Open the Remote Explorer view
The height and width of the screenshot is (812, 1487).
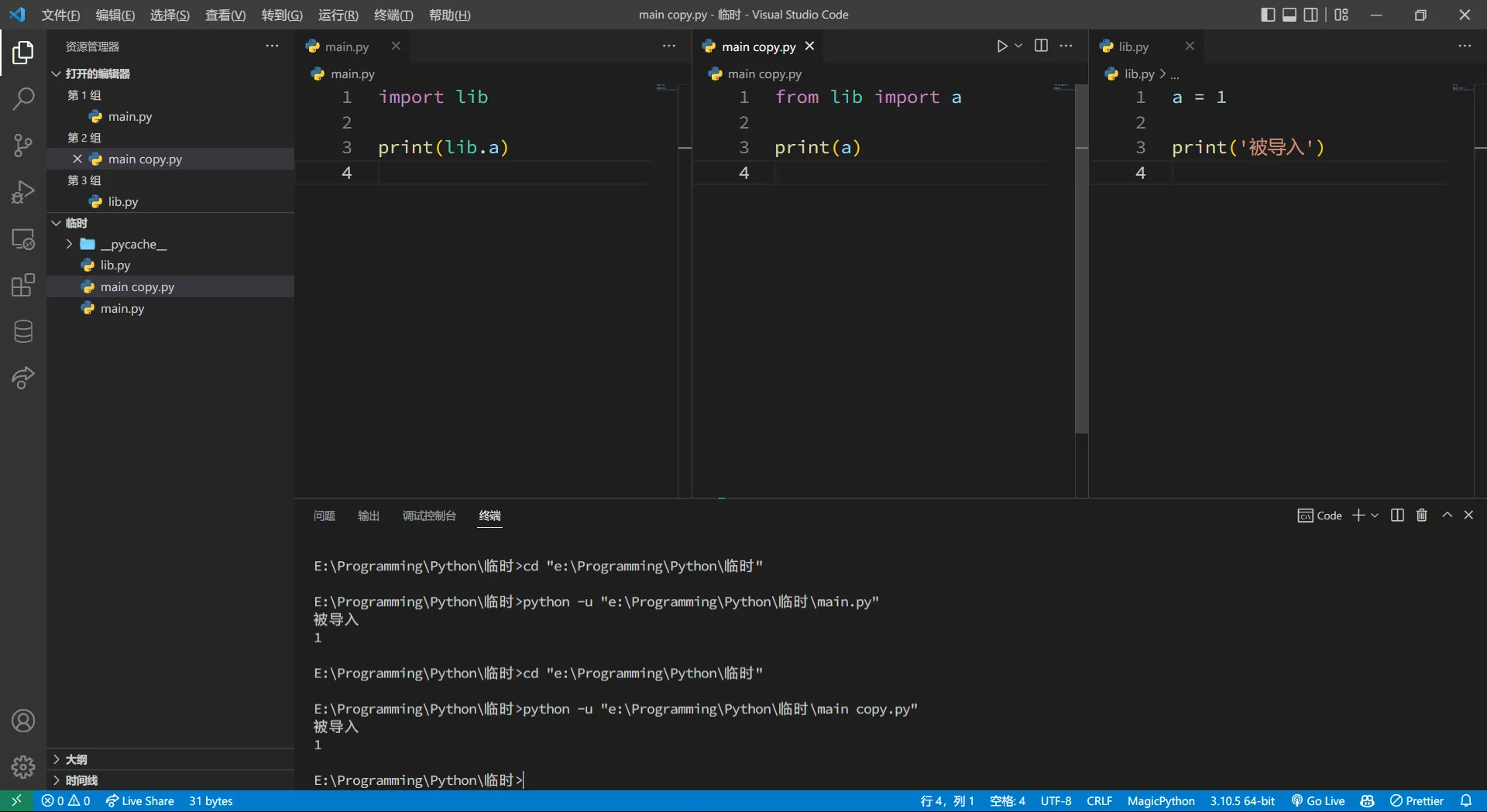[23, 239]
